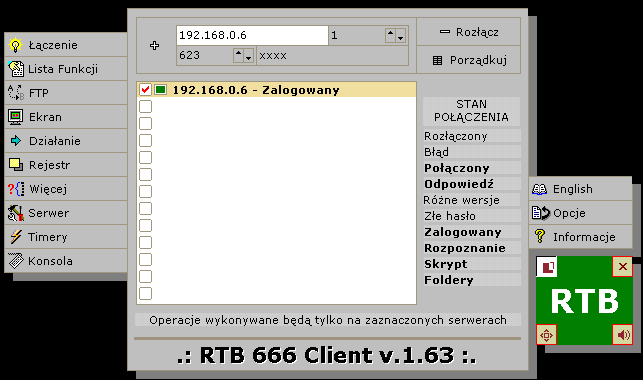Click the lightbulb icon next to Łączenie
The image size is (643, 380).
pyautogui.click(x=16, y=45)
